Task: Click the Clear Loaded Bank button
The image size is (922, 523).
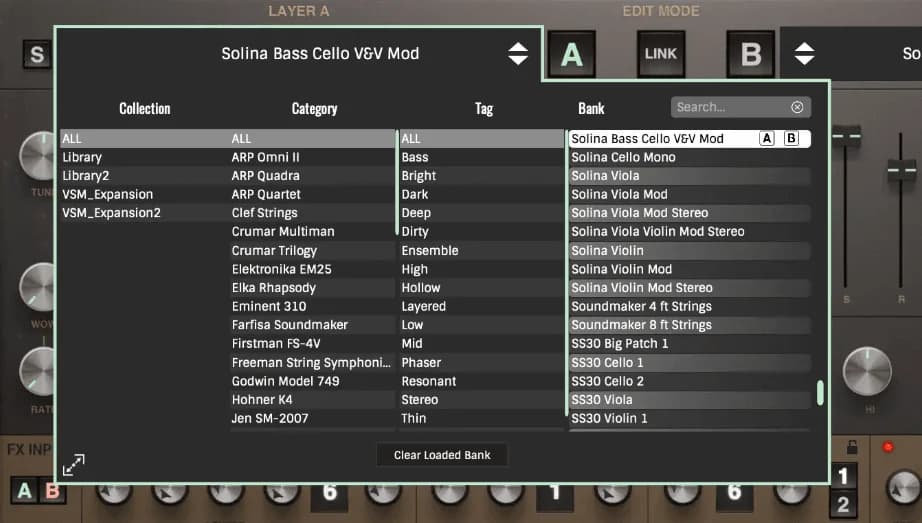Action: (442, 455)
